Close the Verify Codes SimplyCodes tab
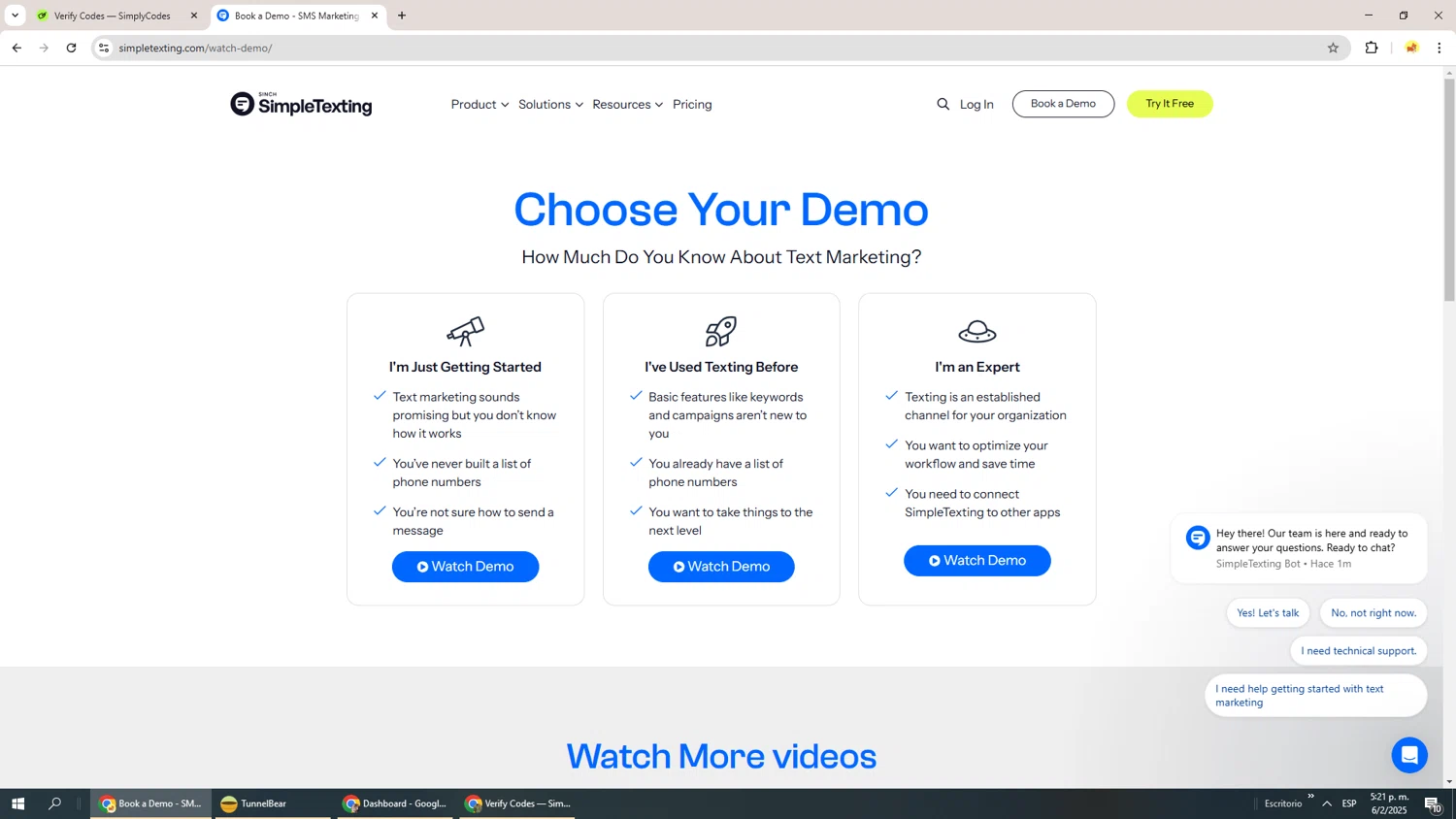The height and width of the screenshot is (819, 1456). [x=194, y=16]
